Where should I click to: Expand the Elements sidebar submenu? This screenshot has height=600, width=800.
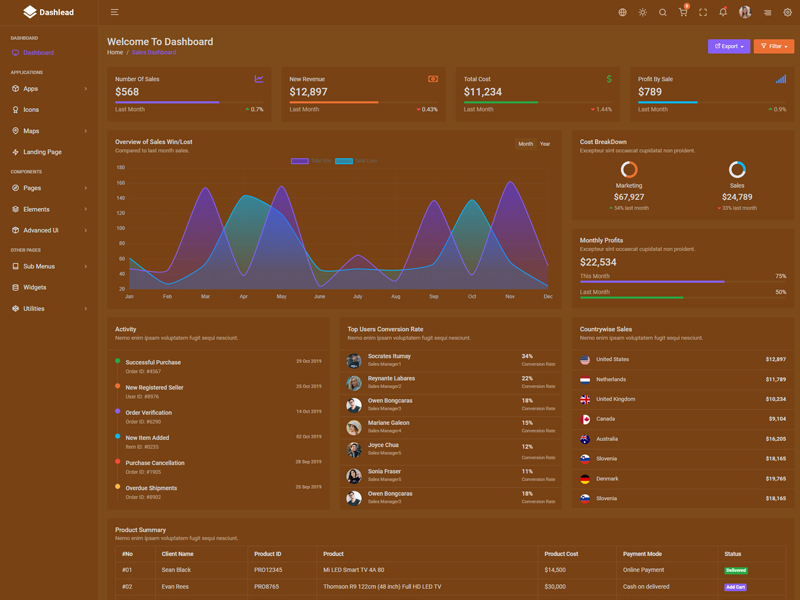tap(49, 210)
